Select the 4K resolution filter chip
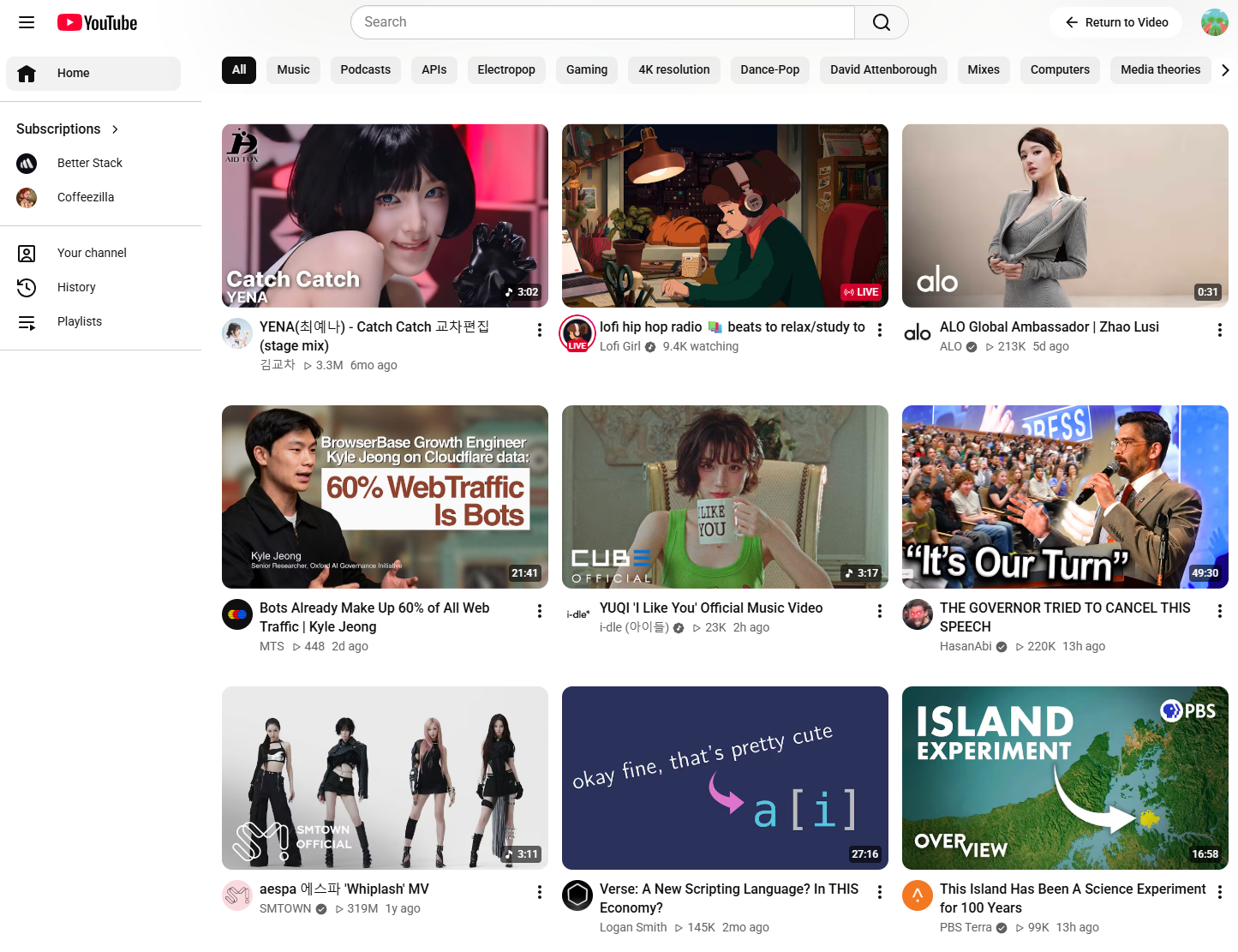This screenshot has height=952, width=1238. [674, 70]
